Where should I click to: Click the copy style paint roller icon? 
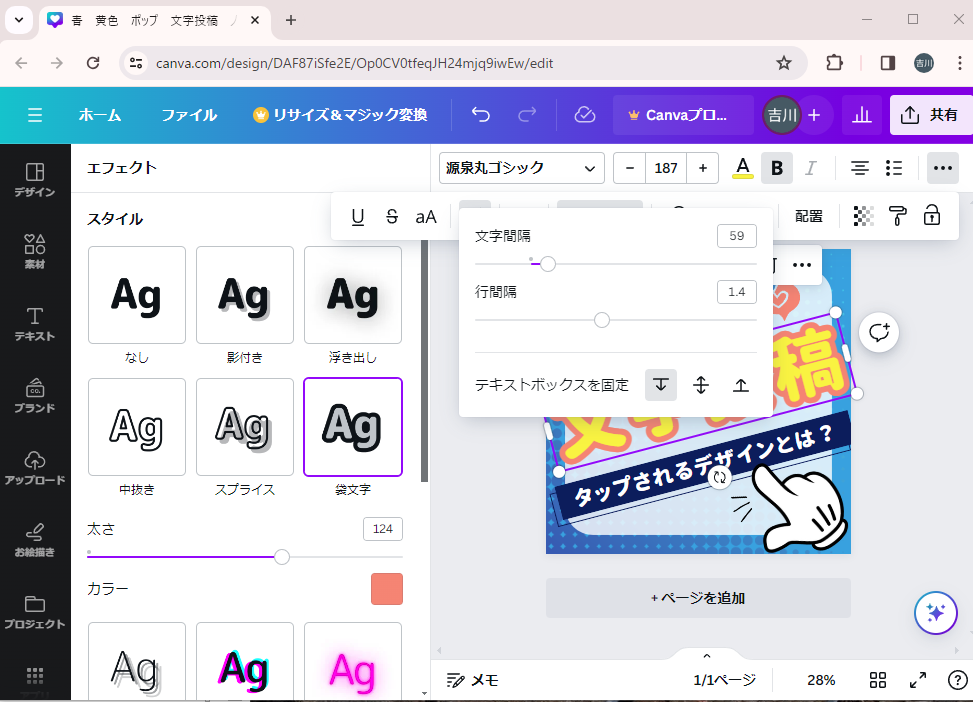(x=898, y=216)
